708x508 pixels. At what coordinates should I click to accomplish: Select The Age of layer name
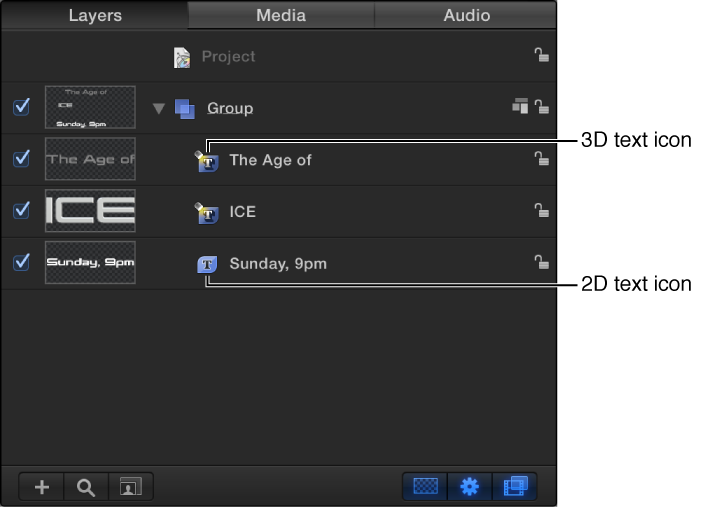270,160
